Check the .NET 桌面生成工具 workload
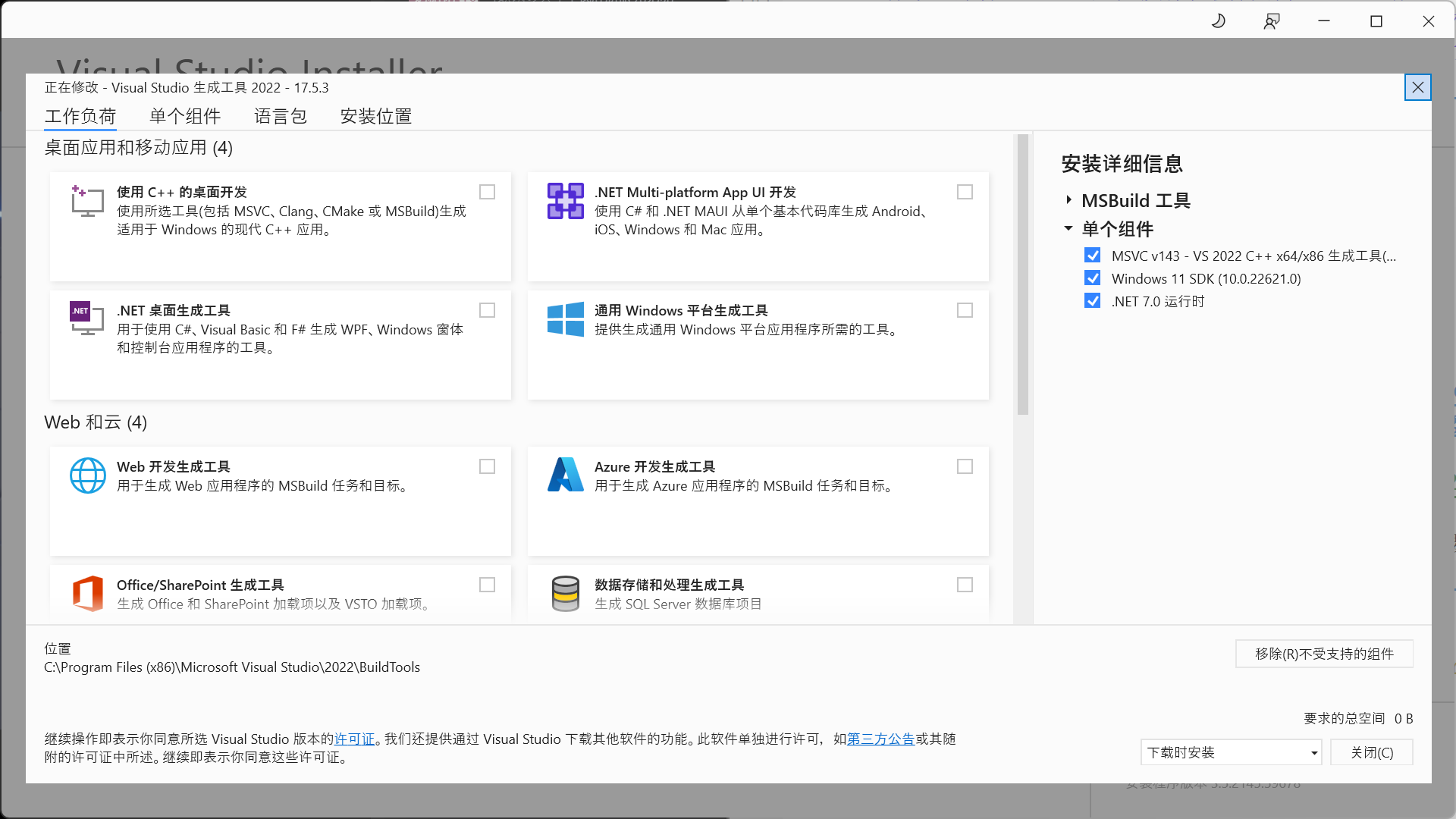This screenshot has width=1456, height=819. tap(488, 311)
